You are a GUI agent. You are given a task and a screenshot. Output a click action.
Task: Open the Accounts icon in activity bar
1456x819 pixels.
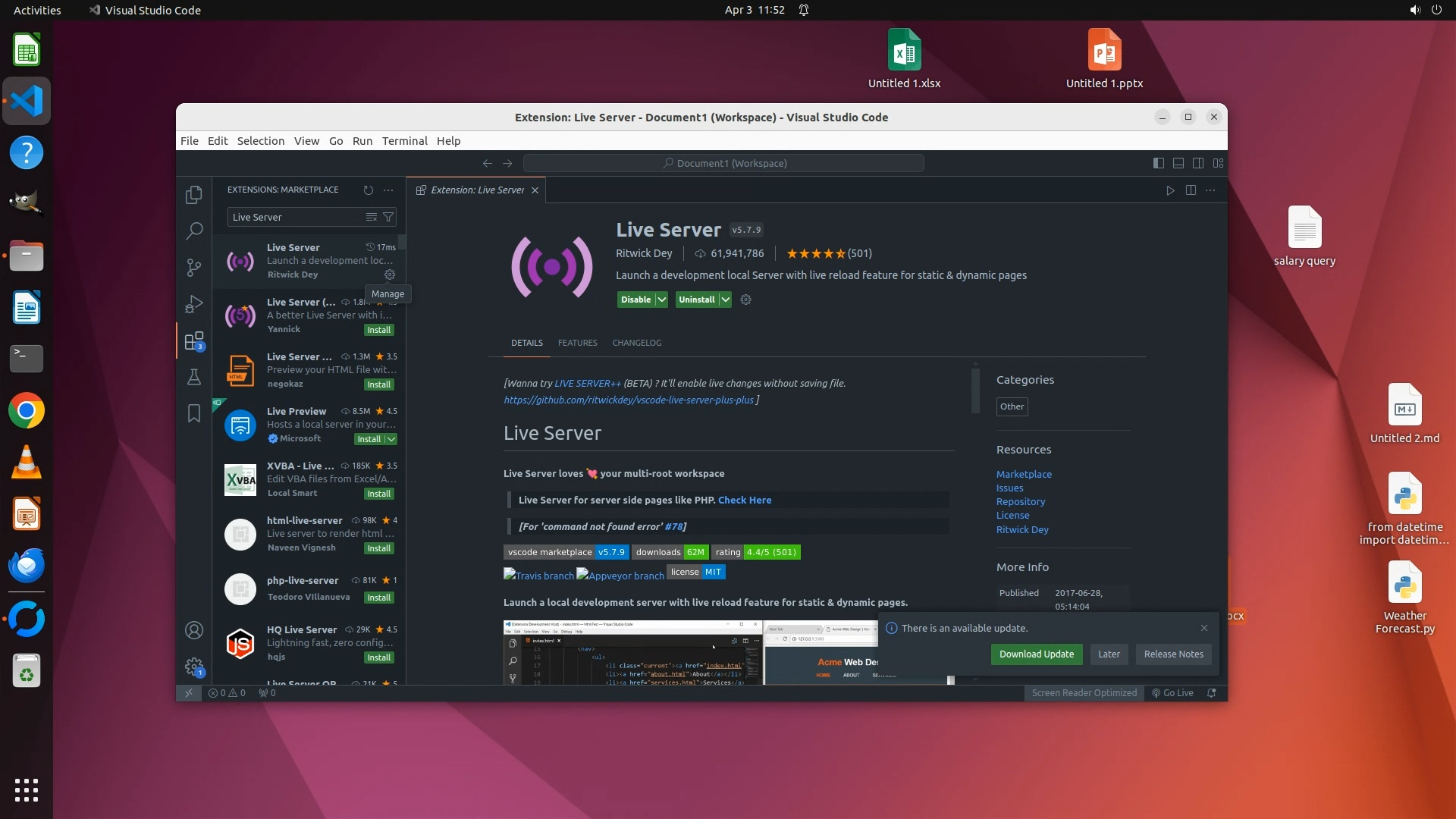(194, 630)
